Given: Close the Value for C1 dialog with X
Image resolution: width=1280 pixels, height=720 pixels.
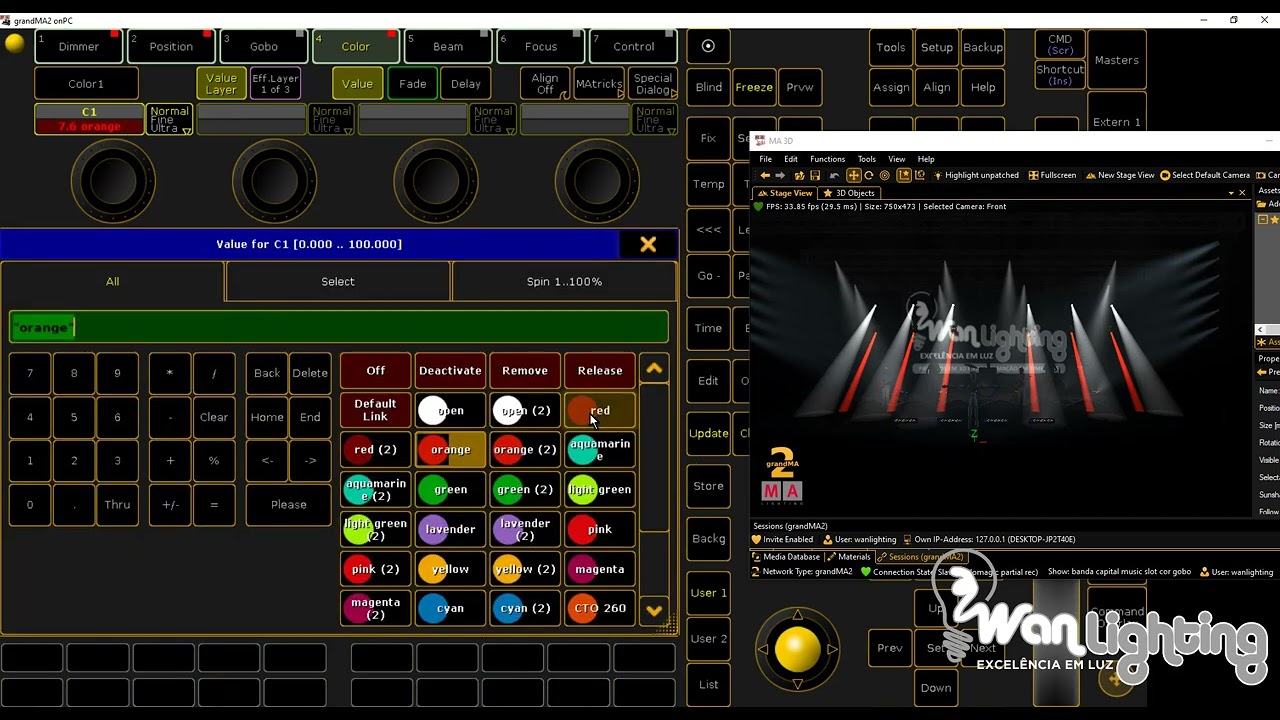Looking at the screenshot, I should coord(648,244).
